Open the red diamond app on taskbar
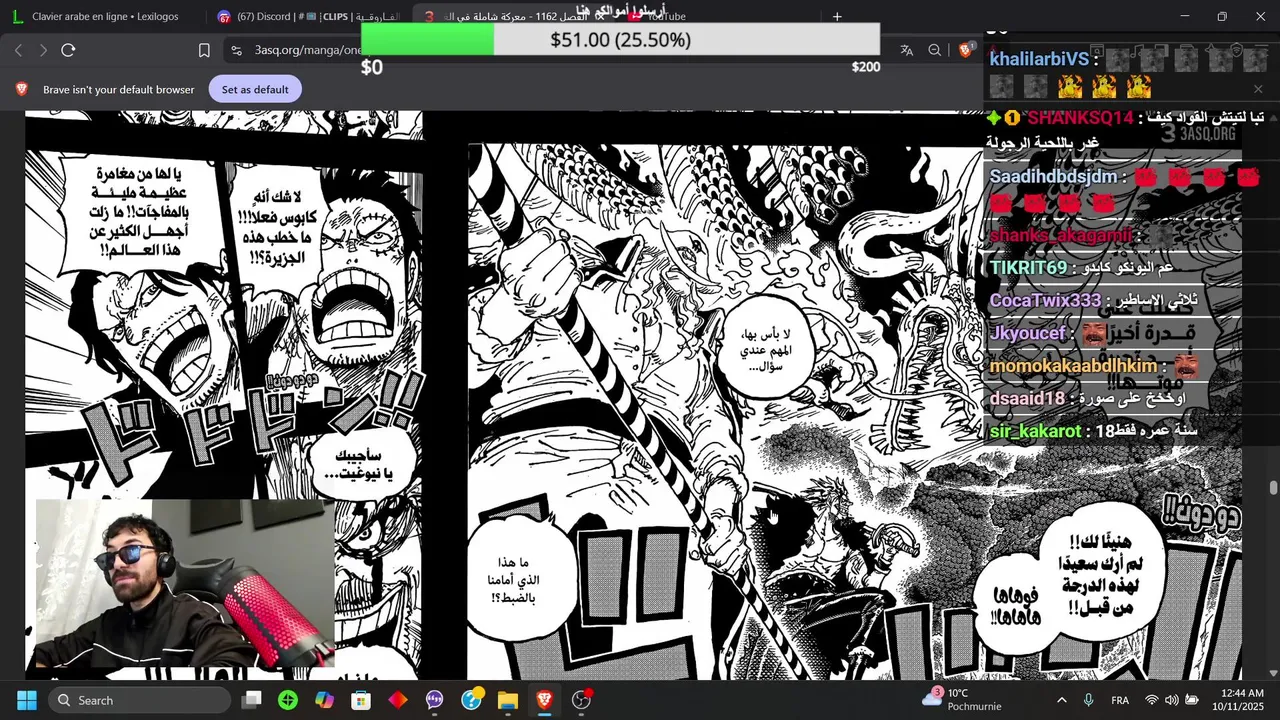1280x720 pixels. (398, 700)
